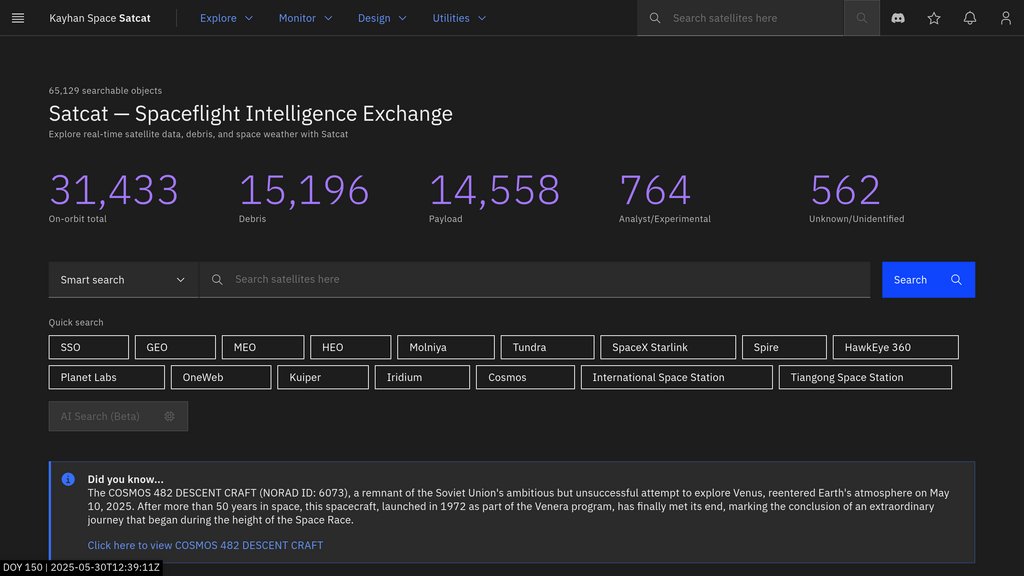The height and width of the screenshot is (576, 1024).
Task: Expand the Explore menu
Action: [226, 18]
